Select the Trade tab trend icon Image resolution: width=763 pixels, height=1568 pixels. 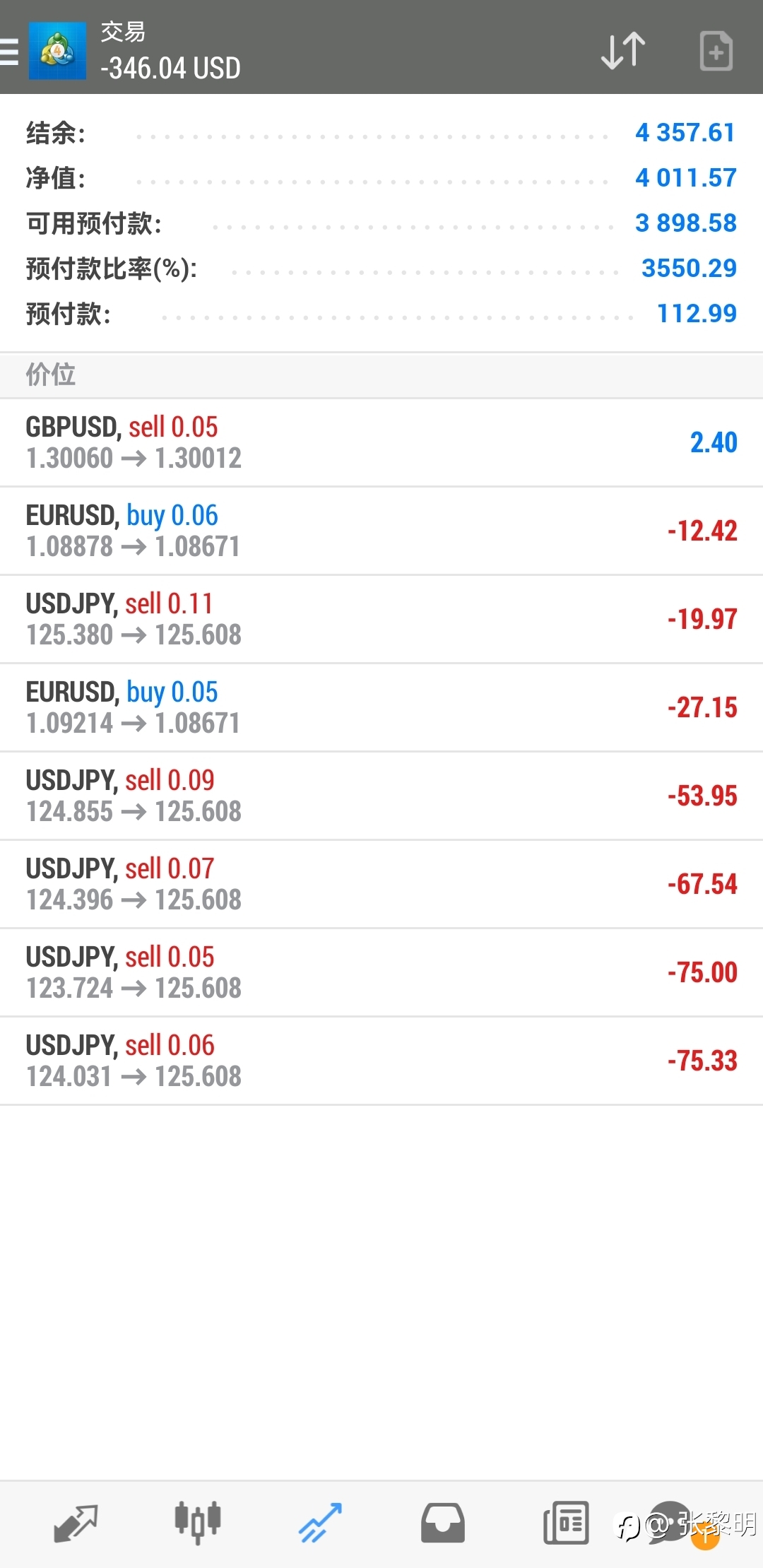pos(320,1522)
